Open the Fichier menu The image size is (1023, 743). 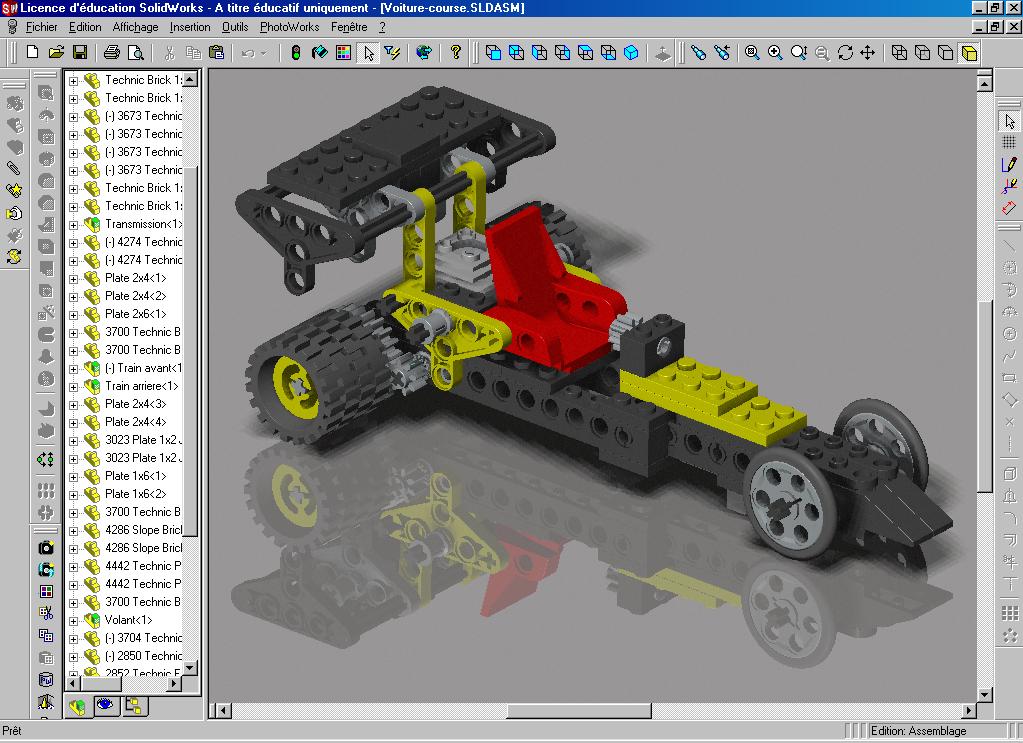tap(42, 27)
